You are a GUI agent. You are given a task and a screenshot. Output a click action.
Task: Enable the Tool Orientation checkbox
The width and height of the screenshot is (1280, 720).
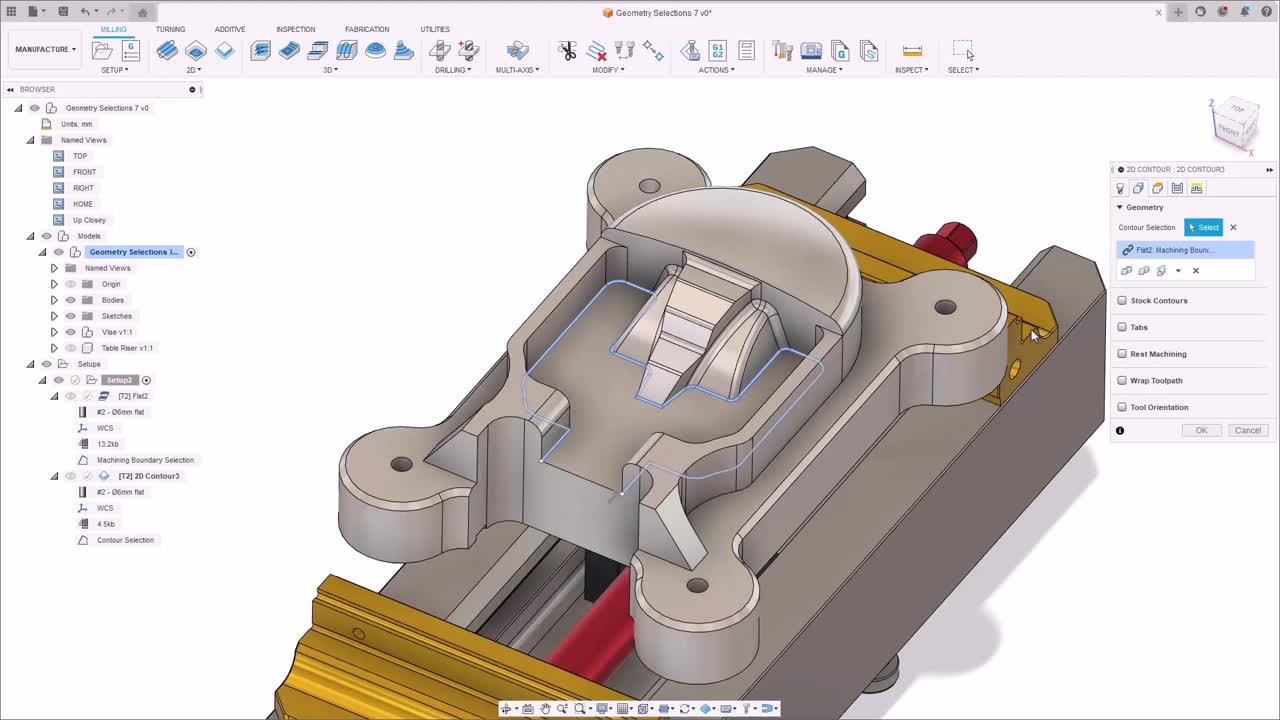(1122, 407)
